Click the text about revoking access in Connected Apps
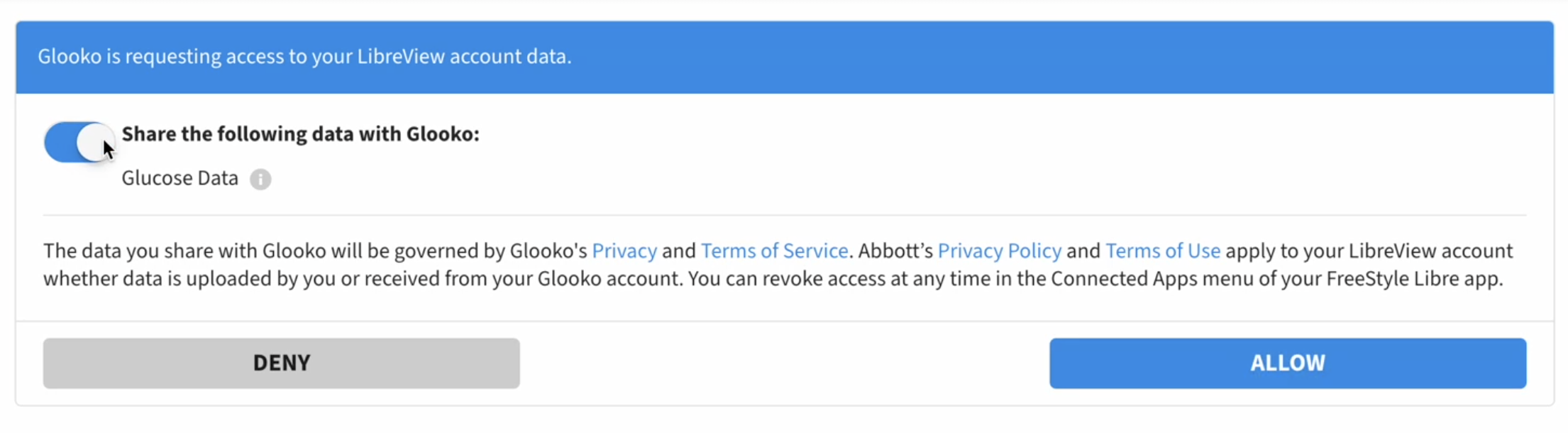1568x433 pixels. [1095, 278]
